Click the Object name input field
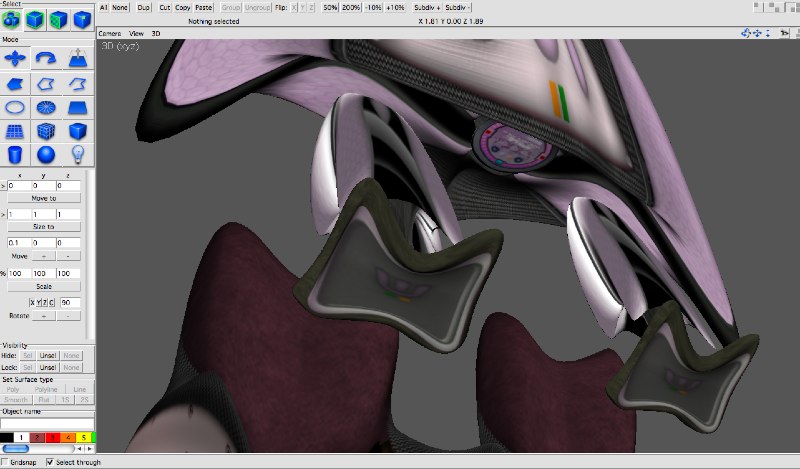The image size is (800, 469). [x=47, y=423]
